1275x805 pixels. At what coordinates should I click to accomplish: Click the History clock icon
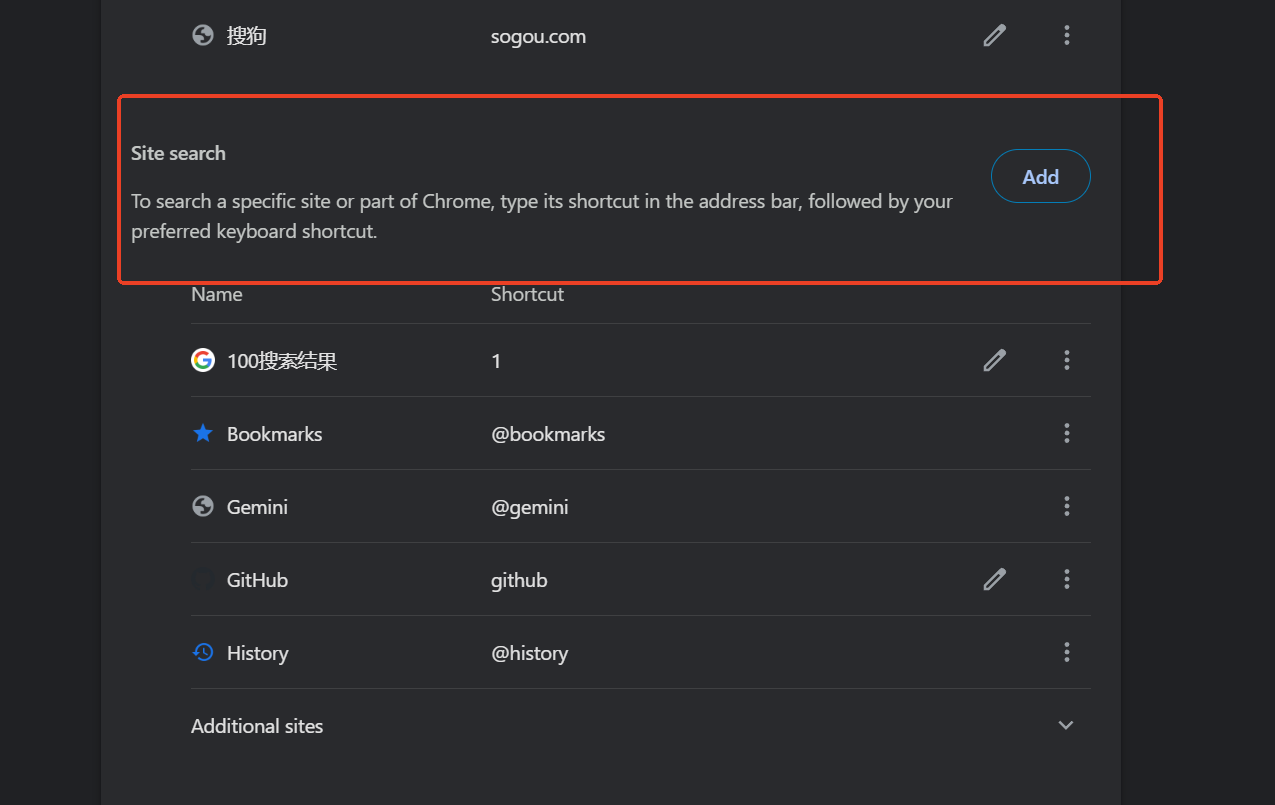[203, 652]
